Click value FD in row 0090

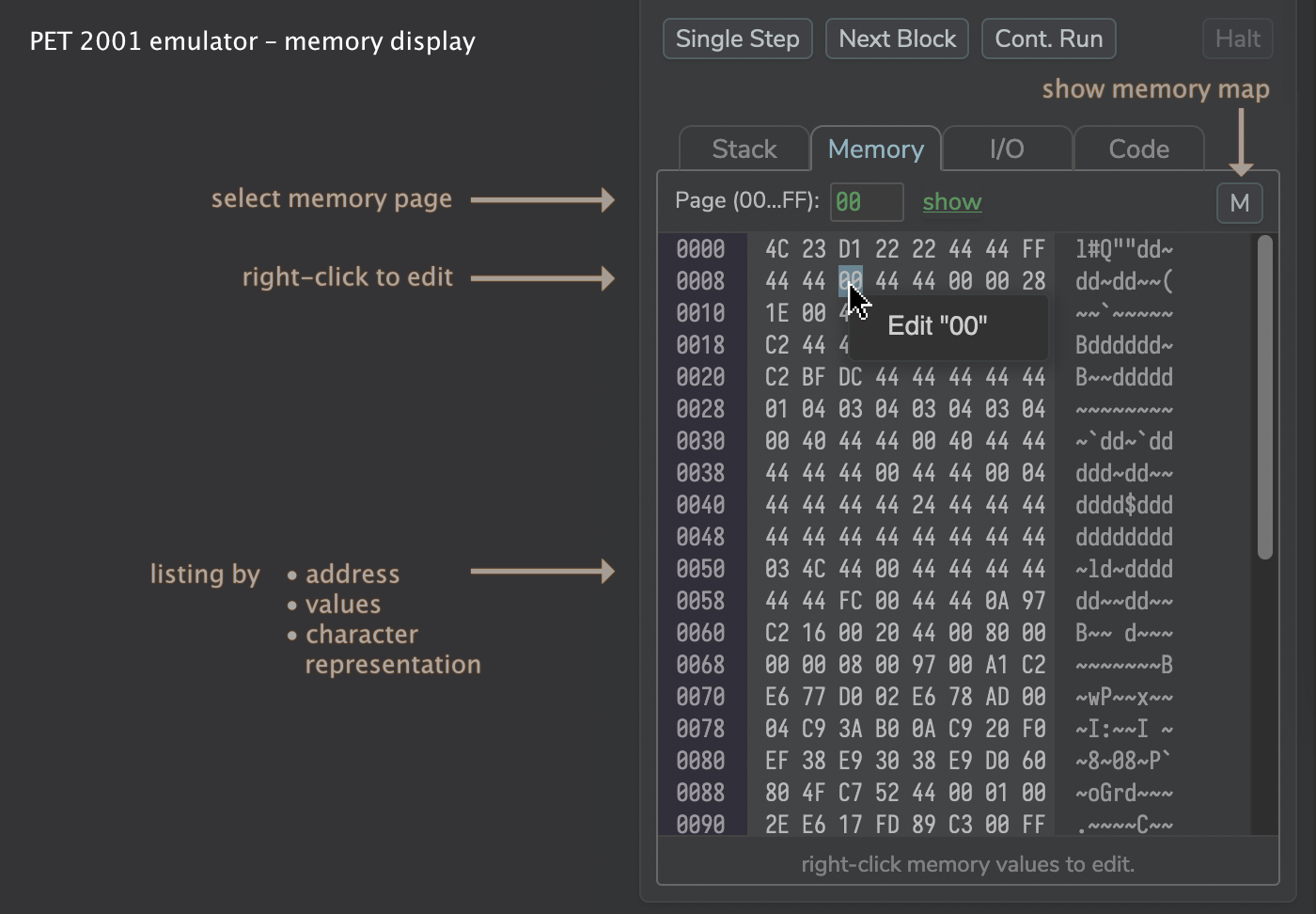click(887, 825)
